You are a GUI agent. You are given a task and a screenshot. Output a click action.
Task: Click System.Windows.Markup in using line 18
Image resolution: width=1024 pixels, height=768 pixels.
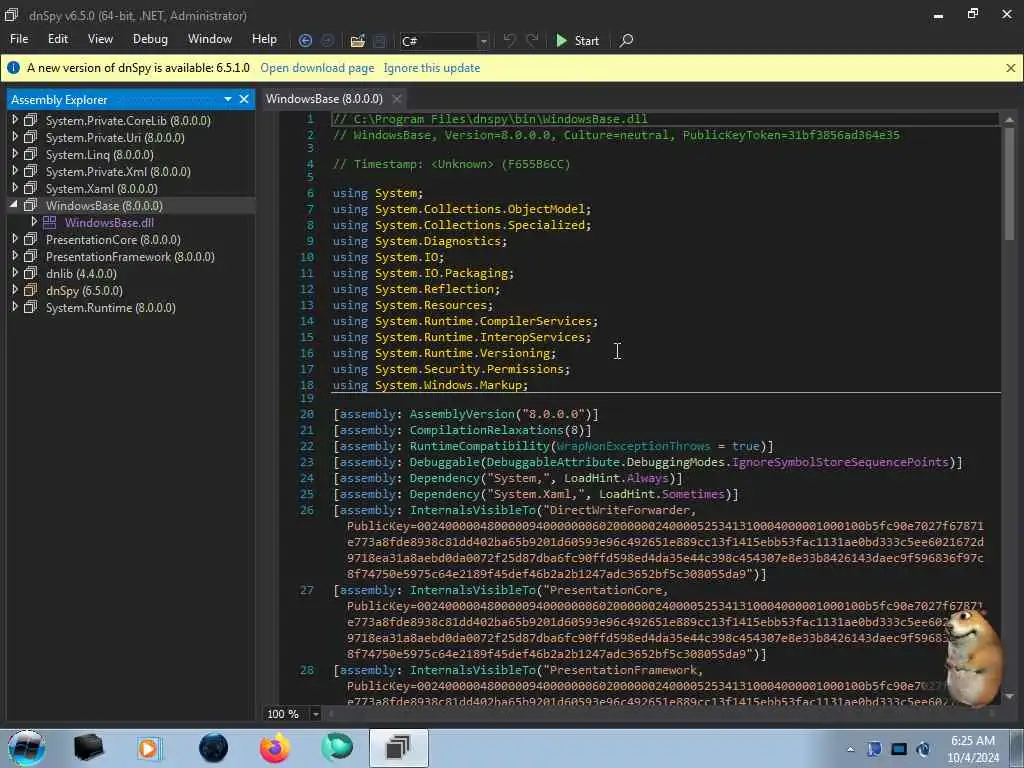[x=447, y=385]
